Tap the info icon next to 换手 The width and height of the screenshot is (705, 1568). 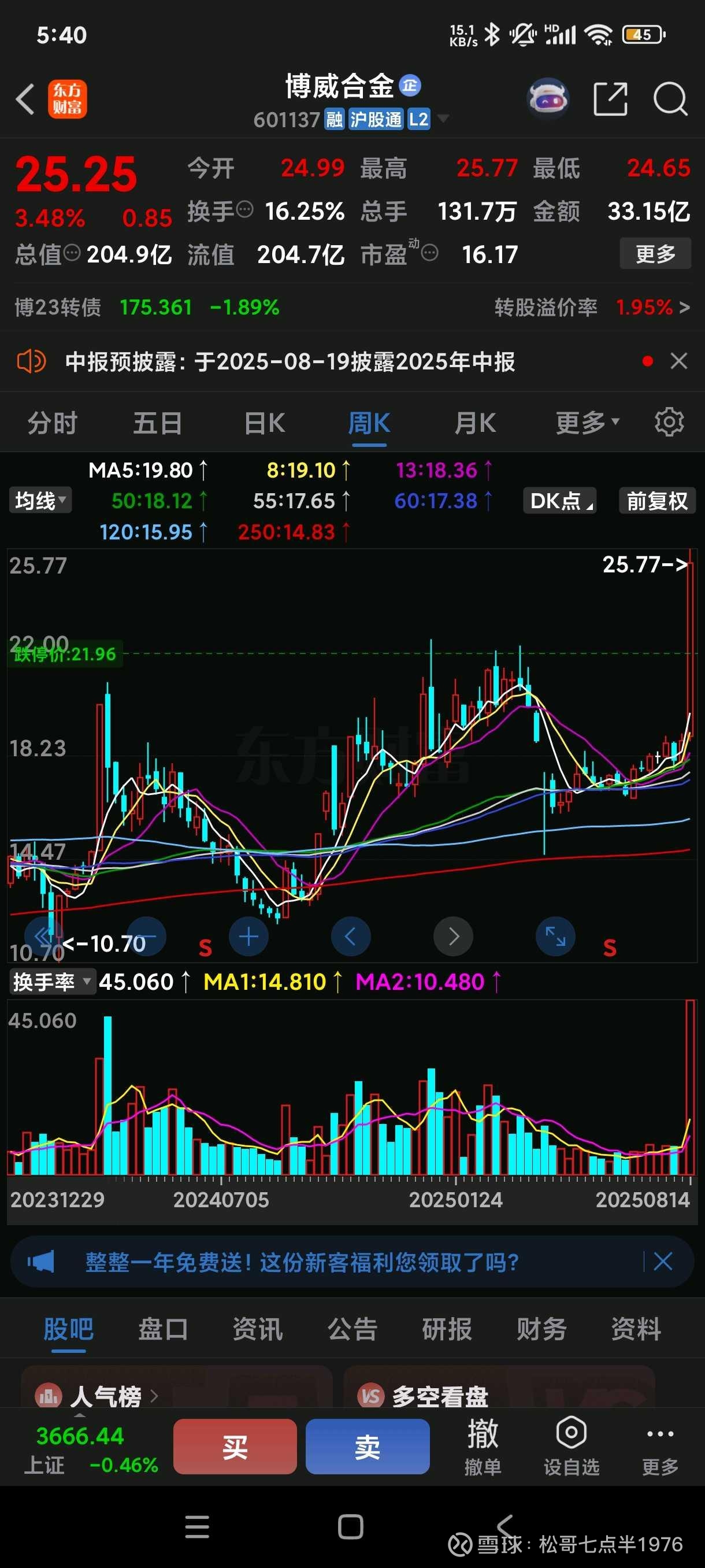[244, 209]
